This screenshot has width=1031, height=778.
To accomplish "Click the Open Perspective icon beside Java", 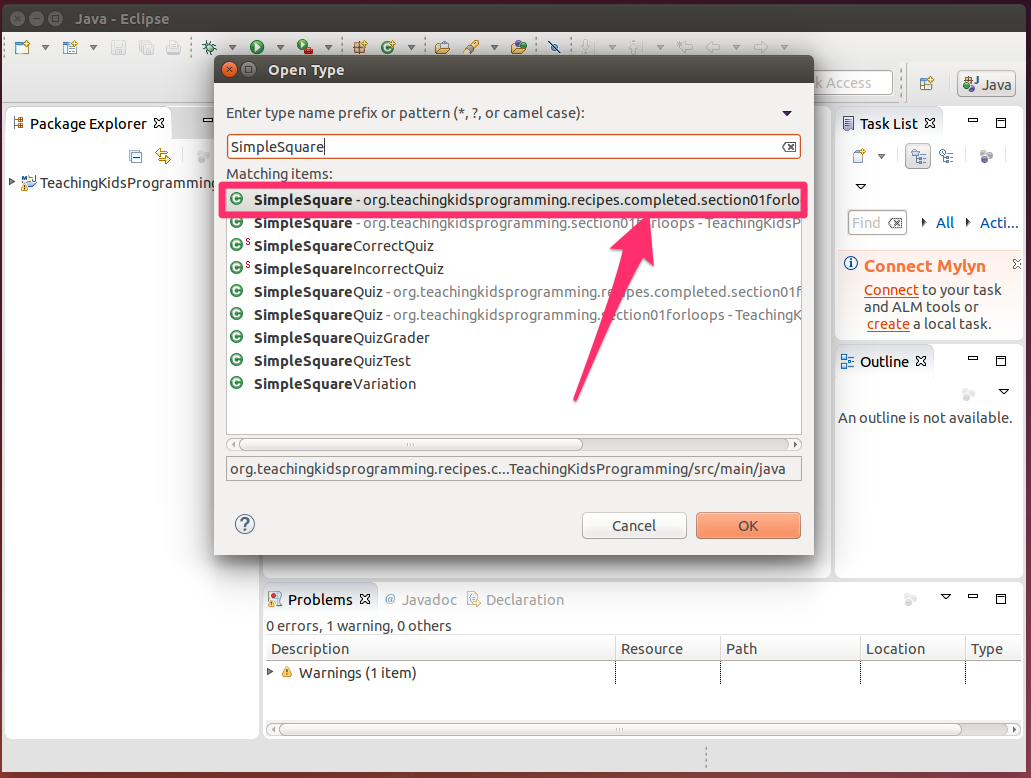I will pyautogui.click(x=927, y=84).
